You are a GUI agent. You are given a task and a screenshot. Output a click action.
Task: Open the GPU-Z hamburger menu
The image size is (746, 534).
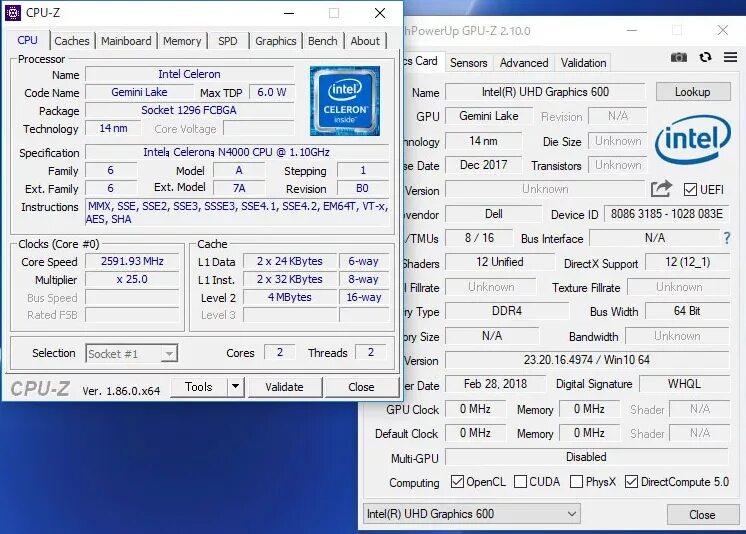click(x=730, y=58)
